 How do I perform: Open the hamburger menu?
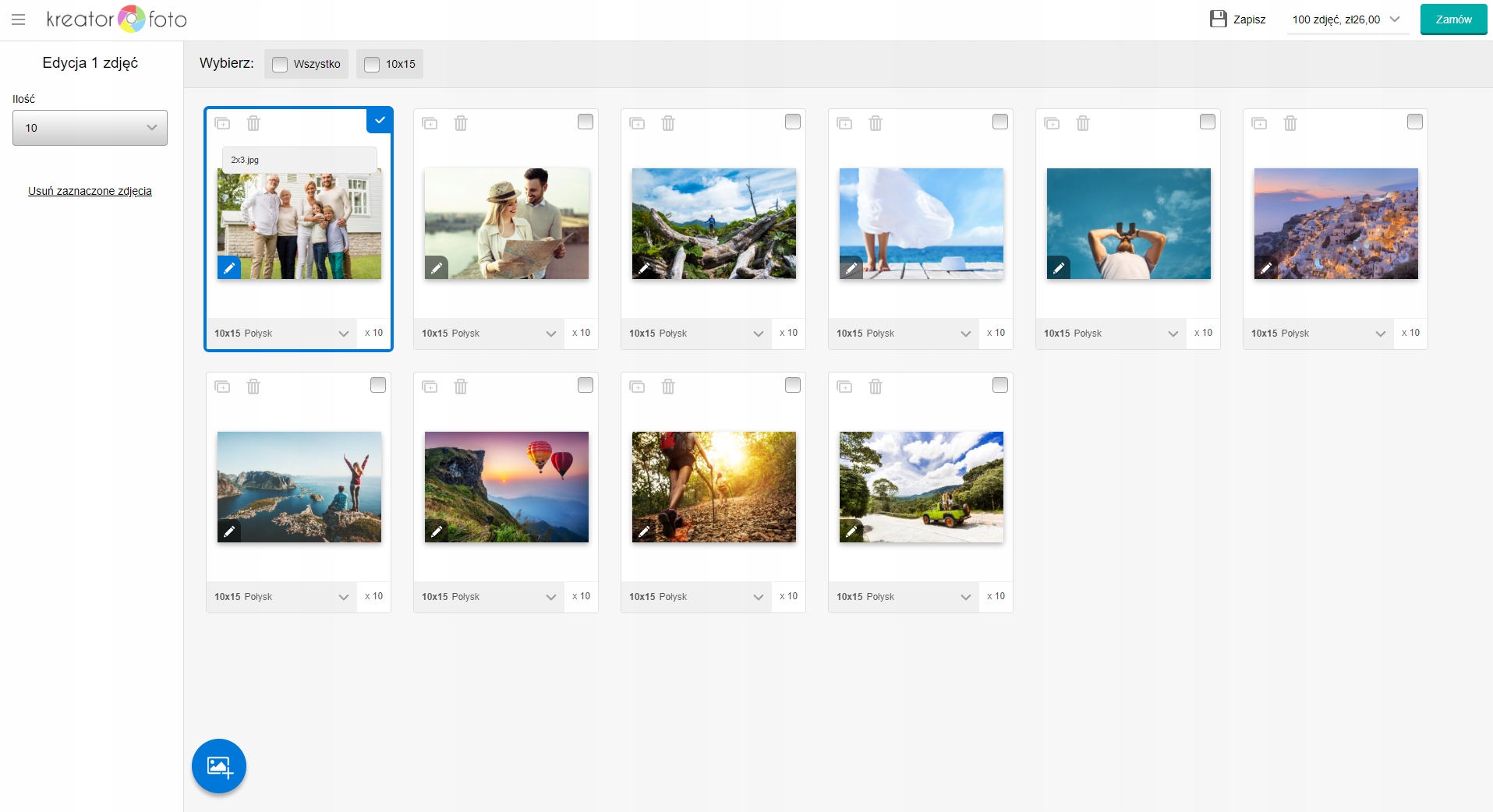point(19,19)
